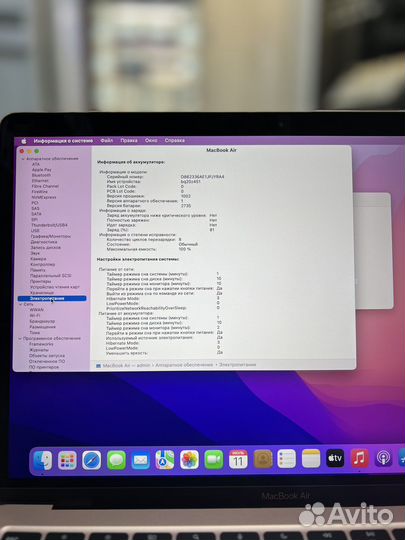This screenshot has width=405, height=540.
Task: Open the Правка menu
Action: click(129, 141)
